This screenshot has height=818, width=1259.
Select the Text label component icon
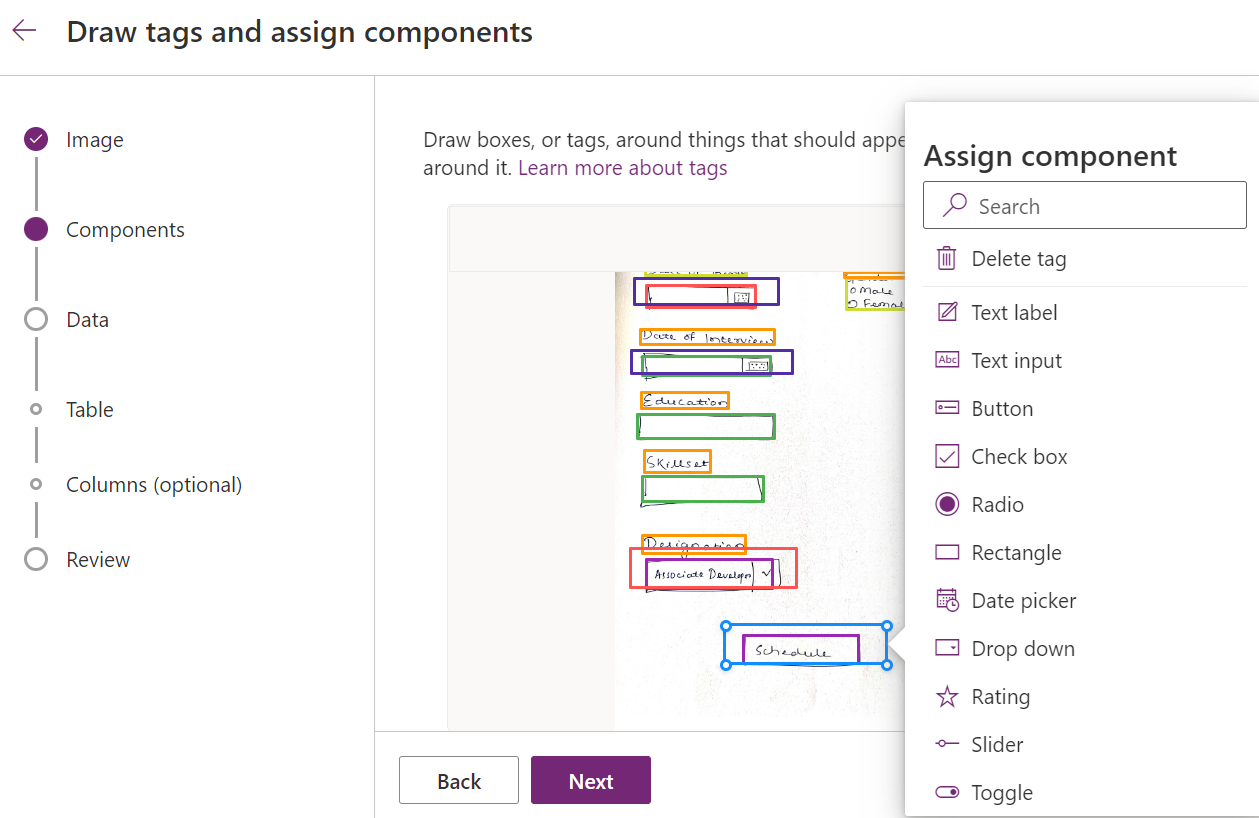coord(946,312)
